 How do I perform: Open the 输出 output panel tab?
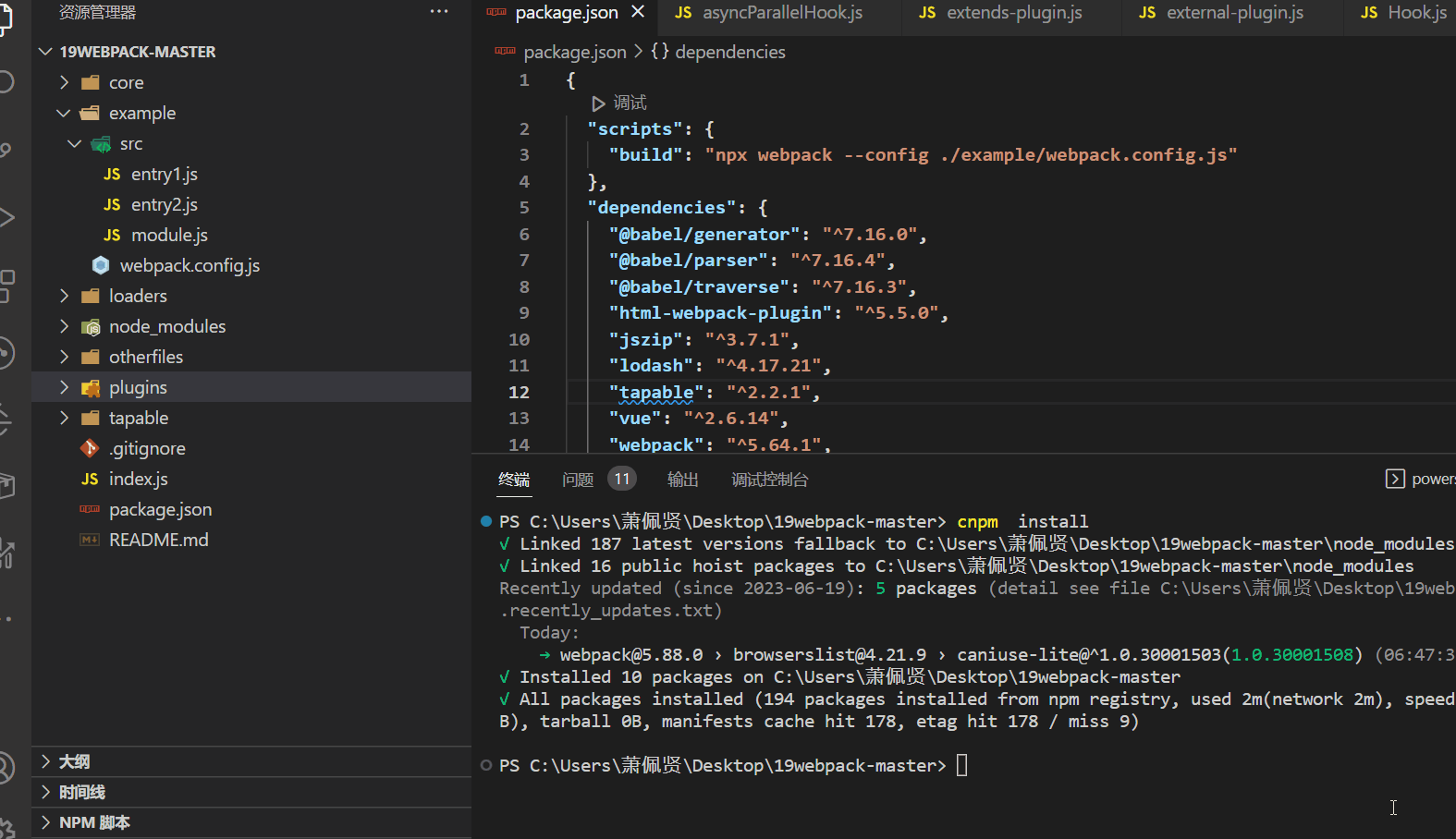[x=682, y=480]
